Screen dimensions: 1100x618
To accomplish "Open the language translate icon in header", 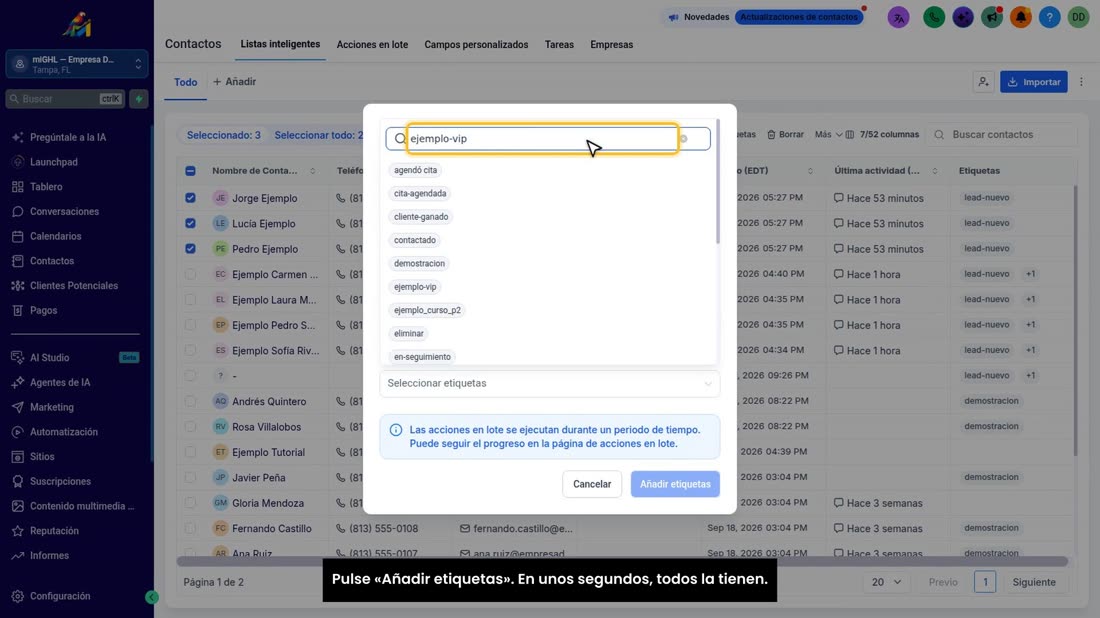I will pos(898,18).
